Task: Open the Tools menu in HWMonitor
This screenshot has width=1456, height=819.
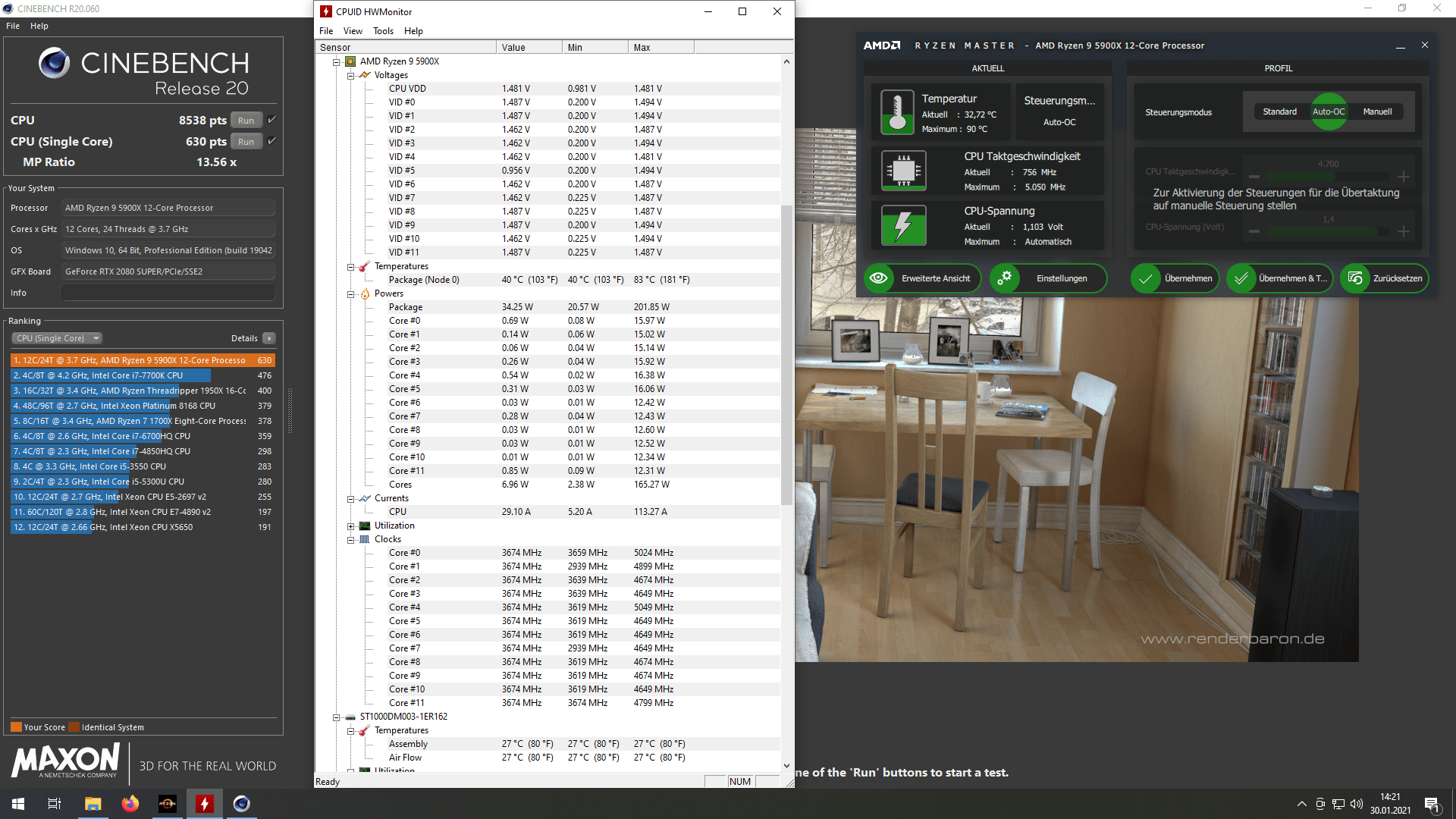Action: point(383,31)
